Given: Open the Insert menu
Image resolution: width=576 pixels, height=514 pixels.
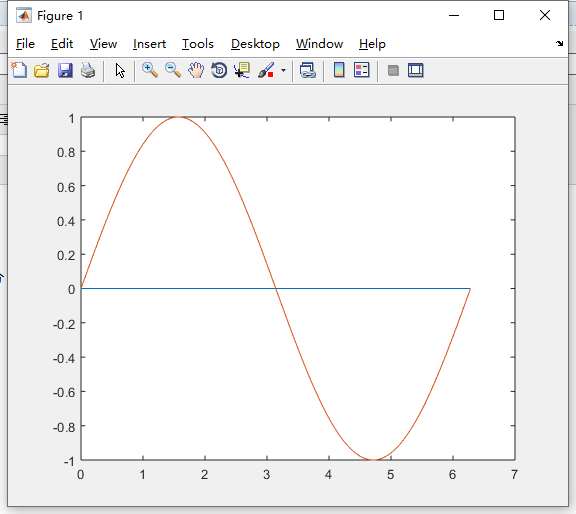Looking at the screenshot, I should click(x=149, y=44).
